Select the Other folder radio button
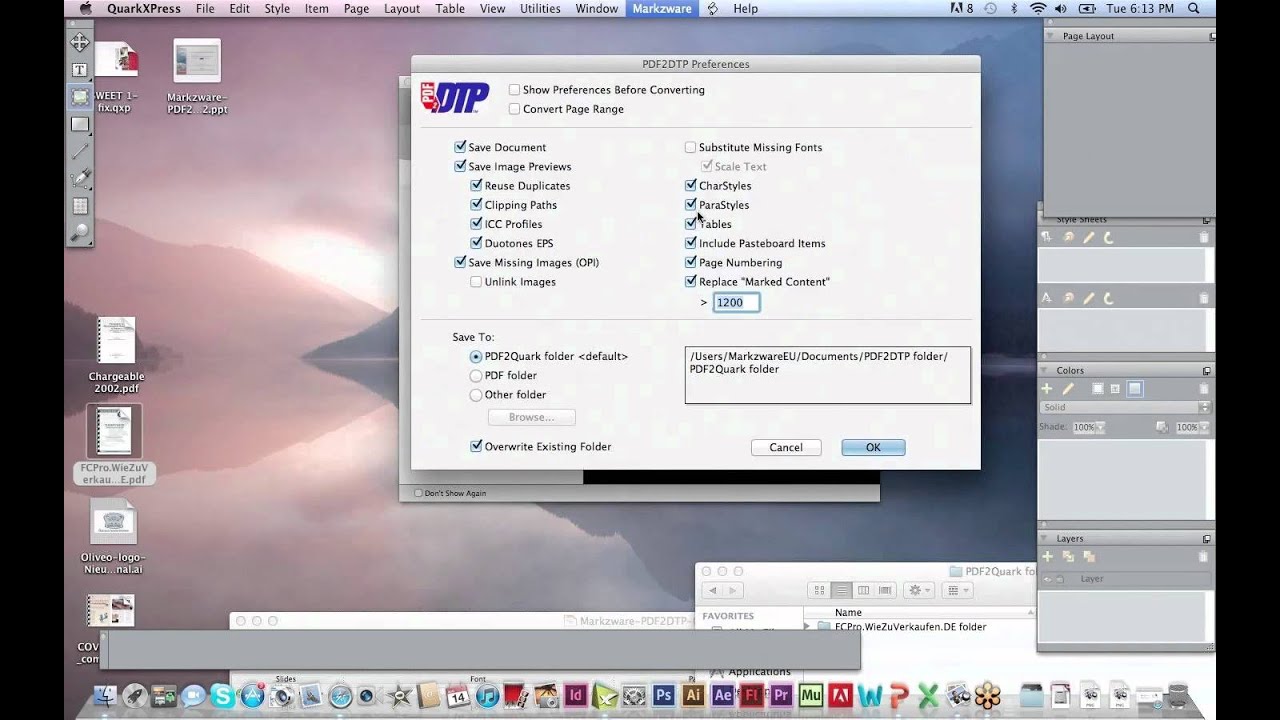Viewport: 1280px width, 720px height. 476,394
